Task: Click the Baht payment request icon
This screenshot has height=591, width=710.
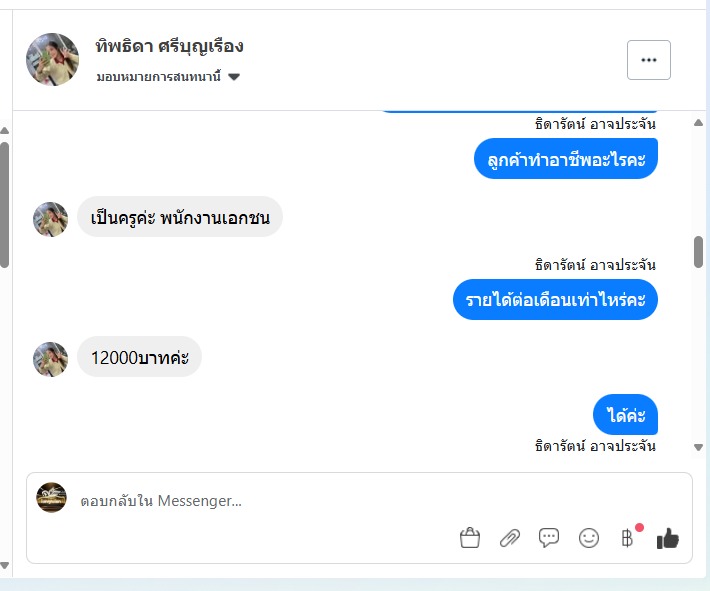Action: click(628, 538)
